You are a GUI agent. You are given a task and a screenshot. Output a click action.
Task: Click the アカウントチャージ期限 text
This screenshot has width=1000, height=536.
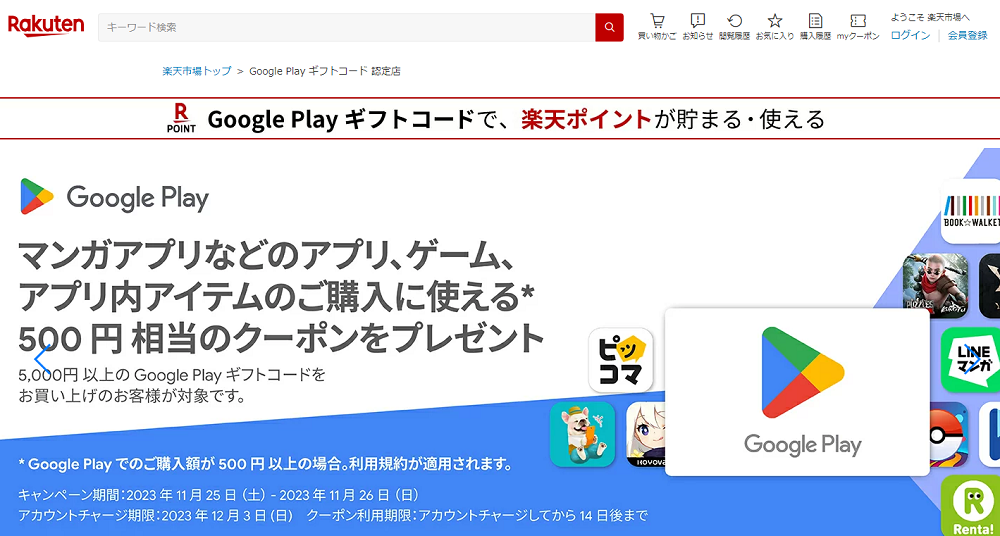(x=156, y=515)
